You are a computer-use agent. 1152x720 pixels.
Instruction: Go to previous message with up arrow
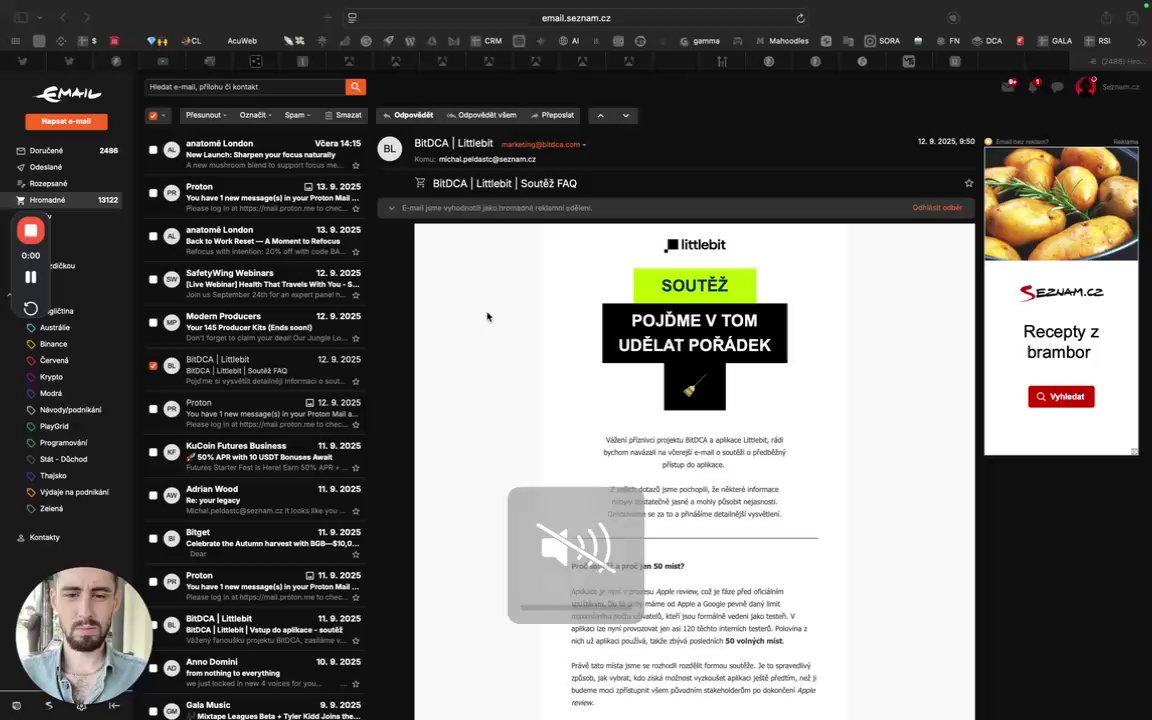point(600,115)
